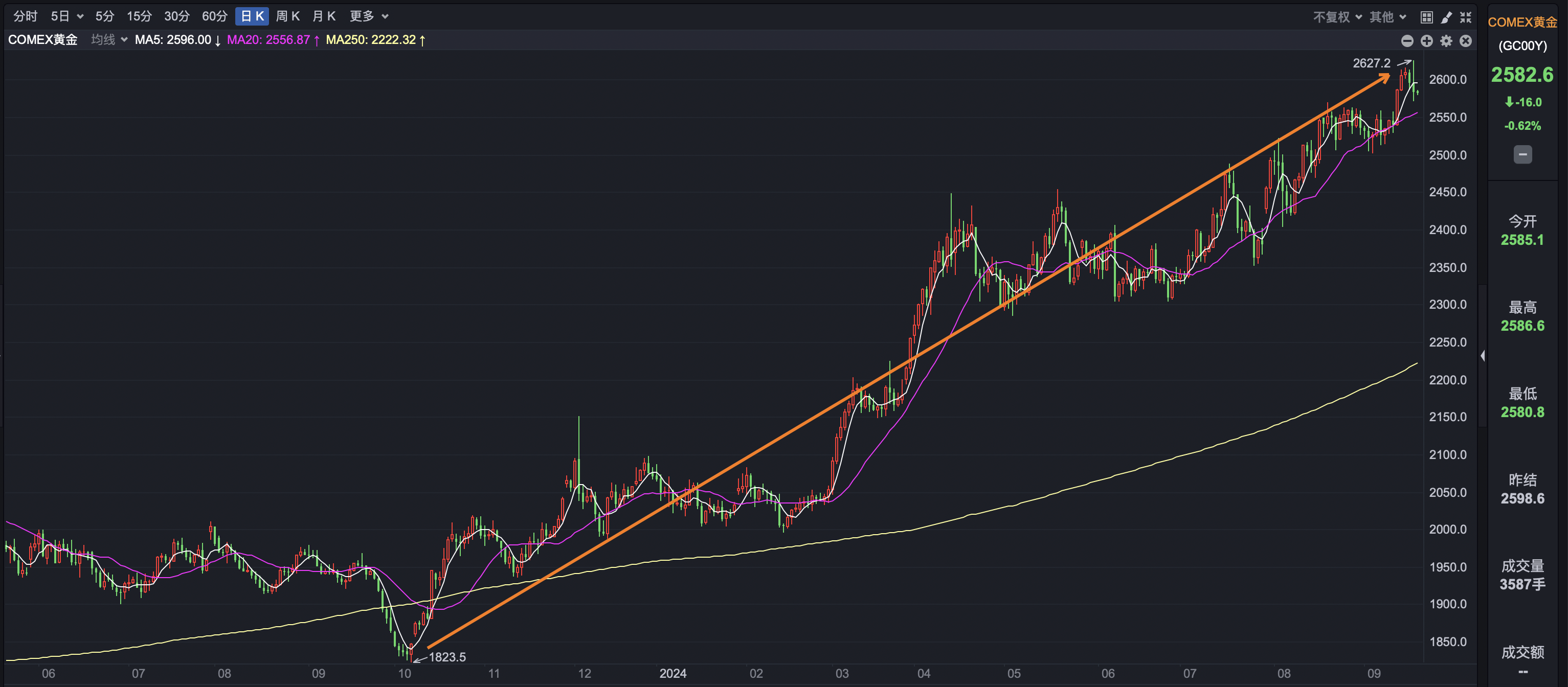Switch to the 周K weekly tab
The image size is (1568, 687).
(x=287, y=16)
